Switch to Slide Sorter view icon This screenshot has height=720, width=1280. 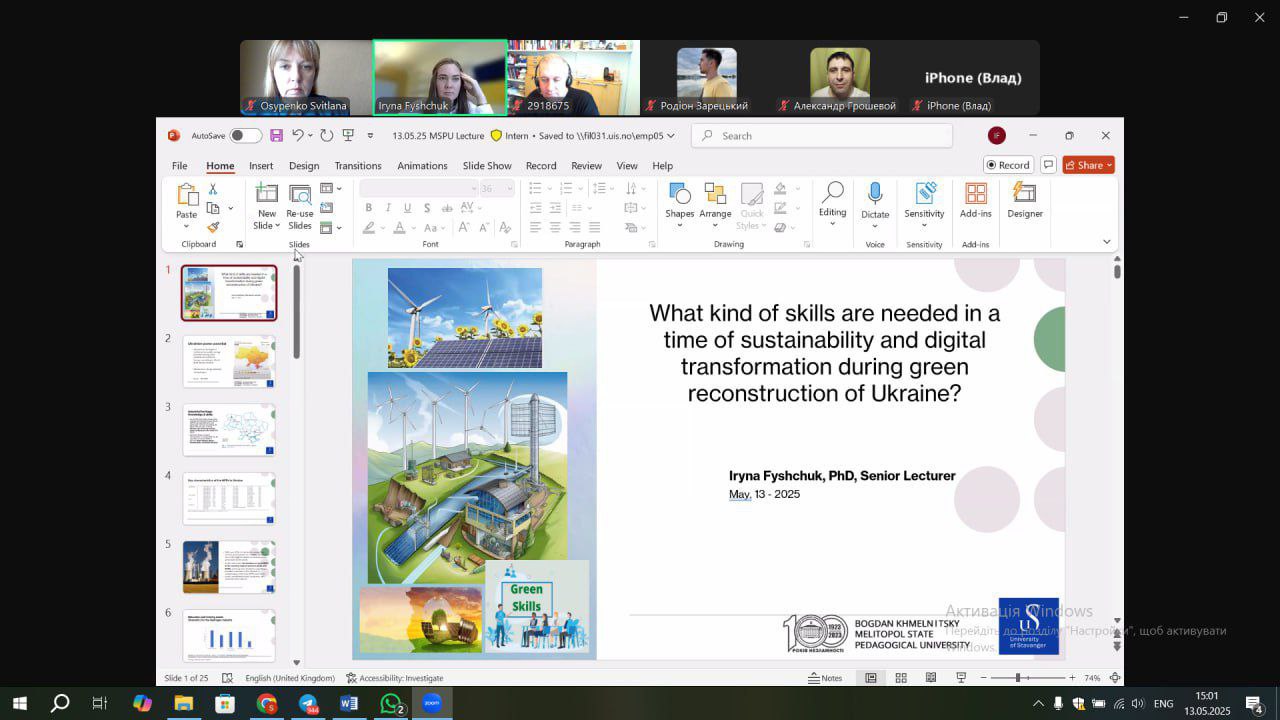click(901, 678)
